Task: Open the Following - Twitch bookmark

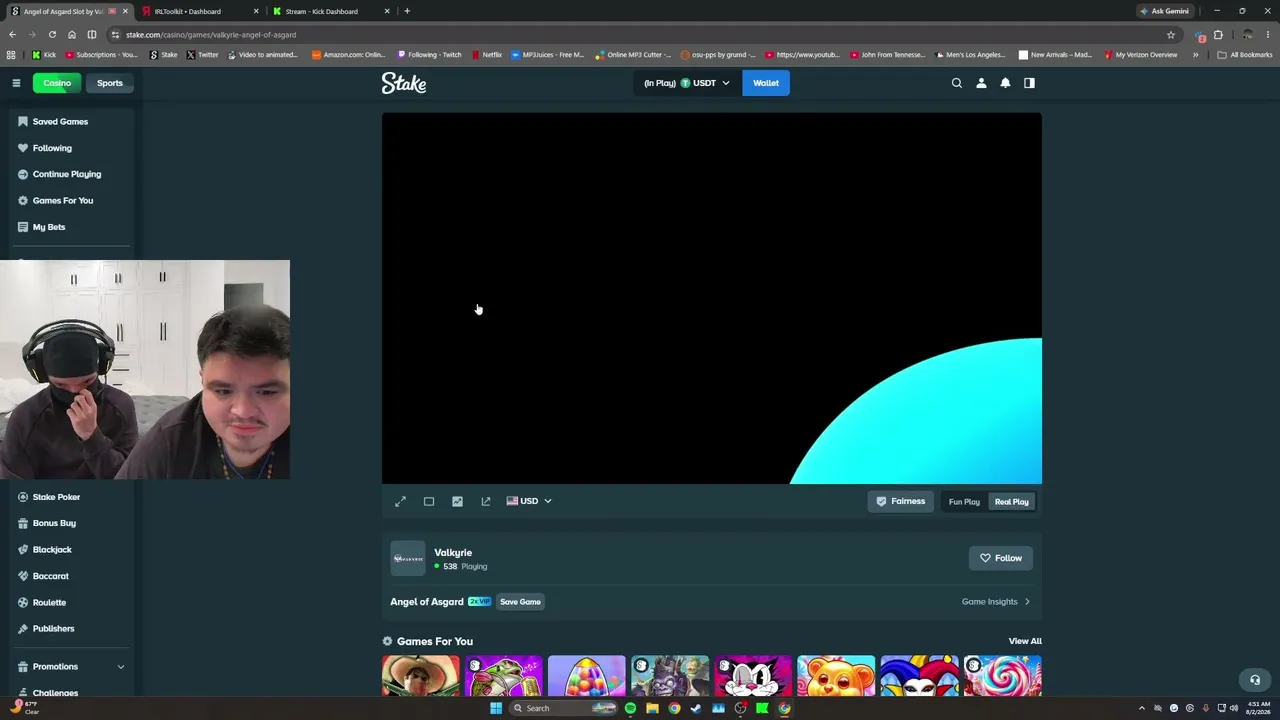Action: pyautogui.click(x=429, y=55)
